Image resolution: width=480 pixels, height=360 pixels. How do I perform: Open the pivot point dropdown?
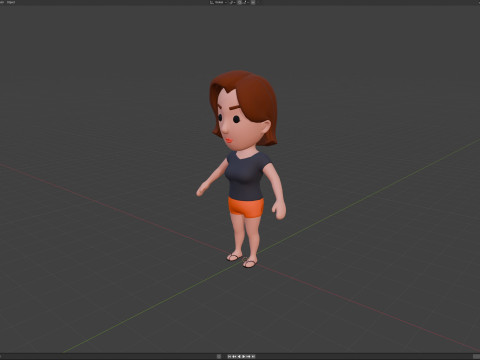(x=232, y=2)
